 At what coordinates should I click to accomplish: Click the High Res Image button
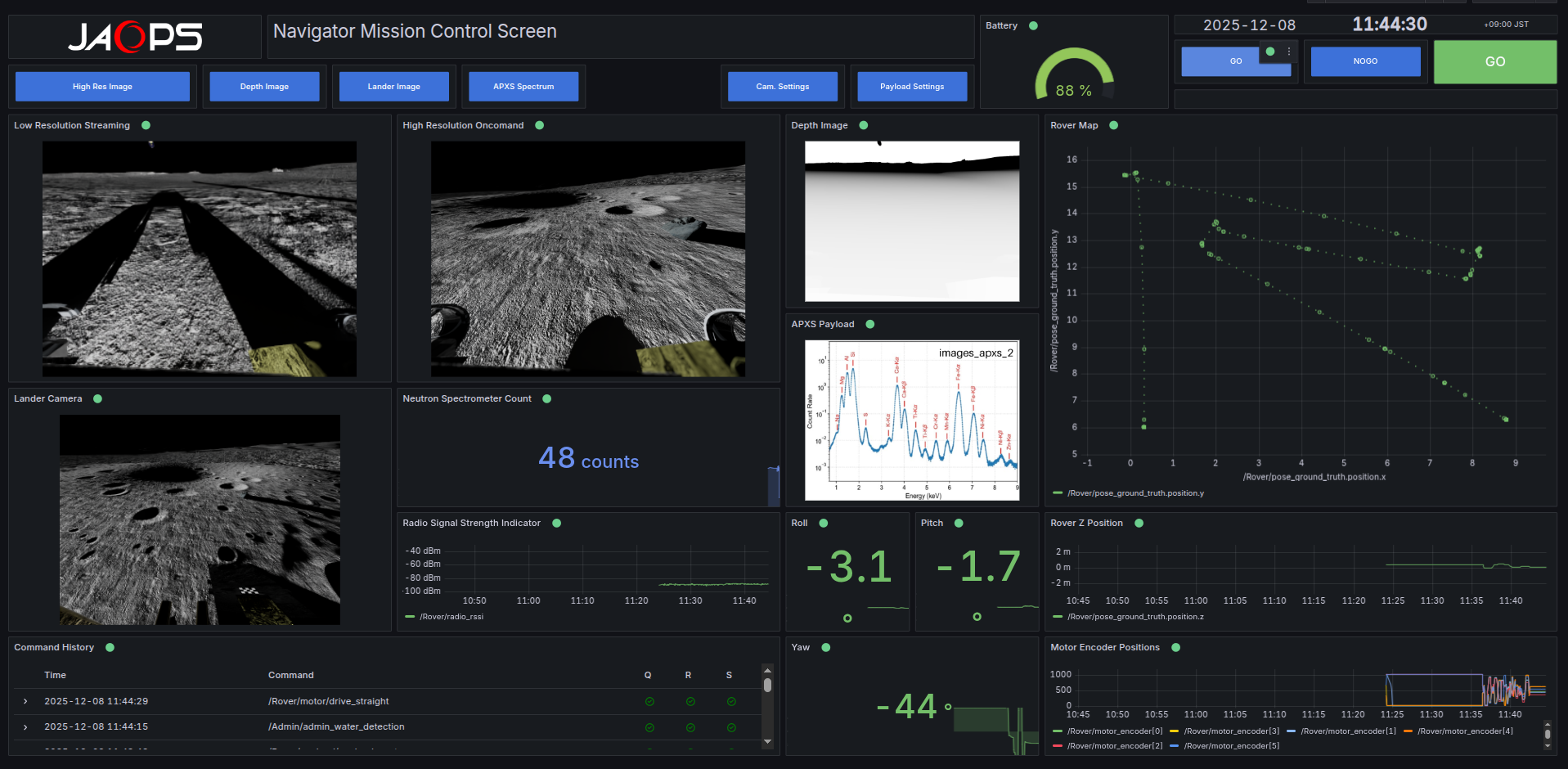pos(102,87)
